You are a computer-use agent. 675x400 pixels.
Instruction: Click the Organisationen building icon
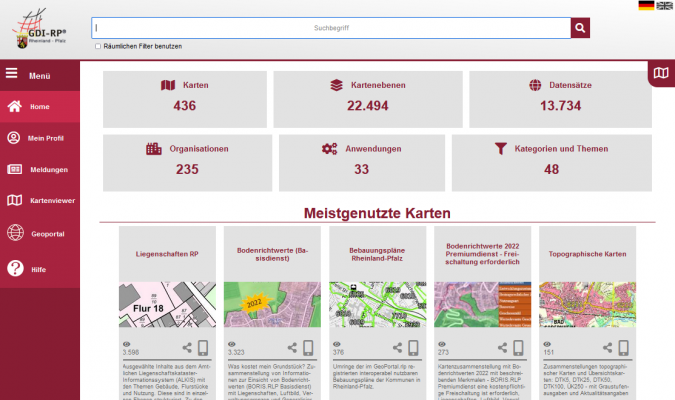click(154, 149)
